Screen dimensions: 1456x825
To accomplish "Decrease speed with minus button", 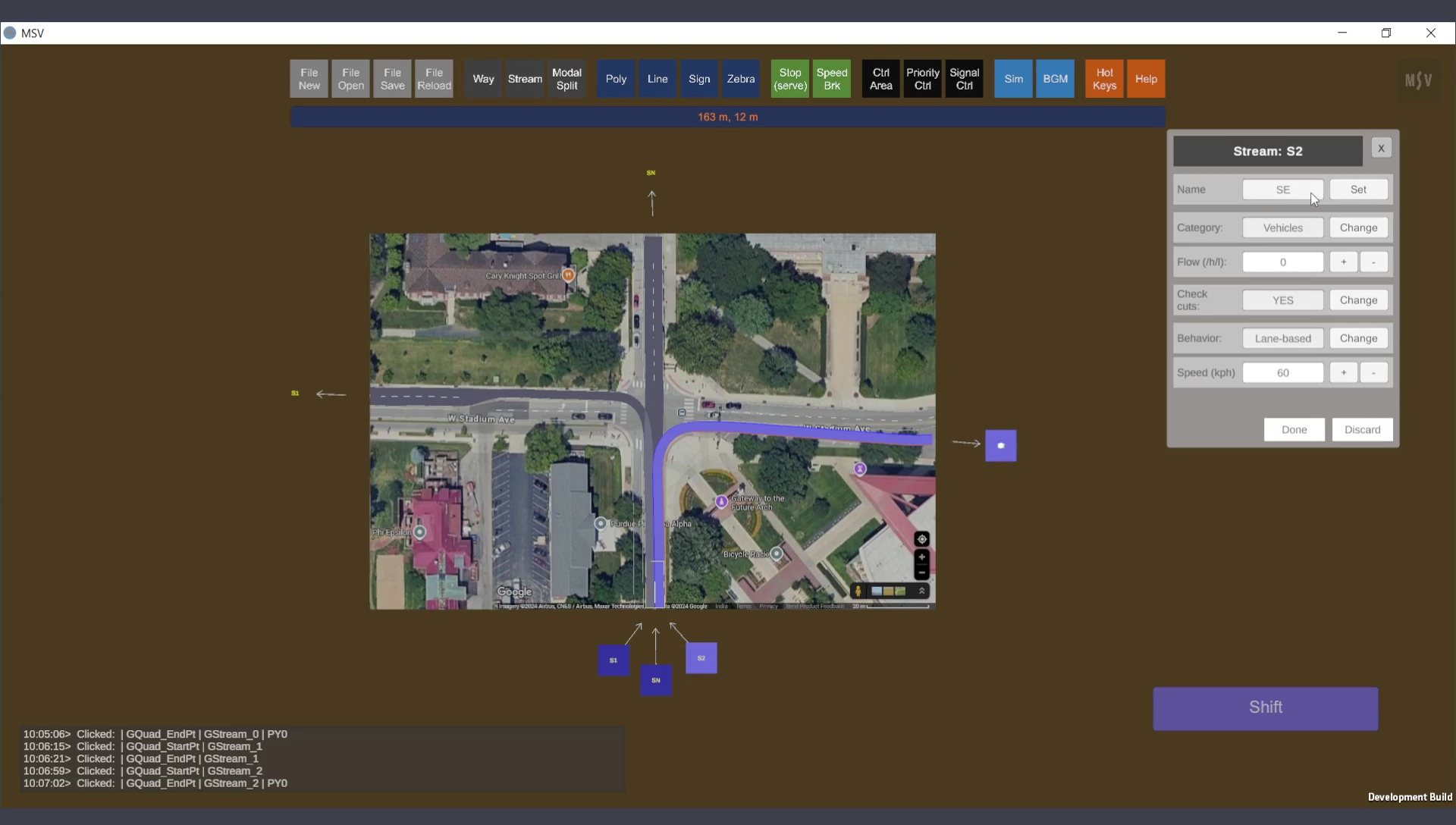I will click(1373, 373).
